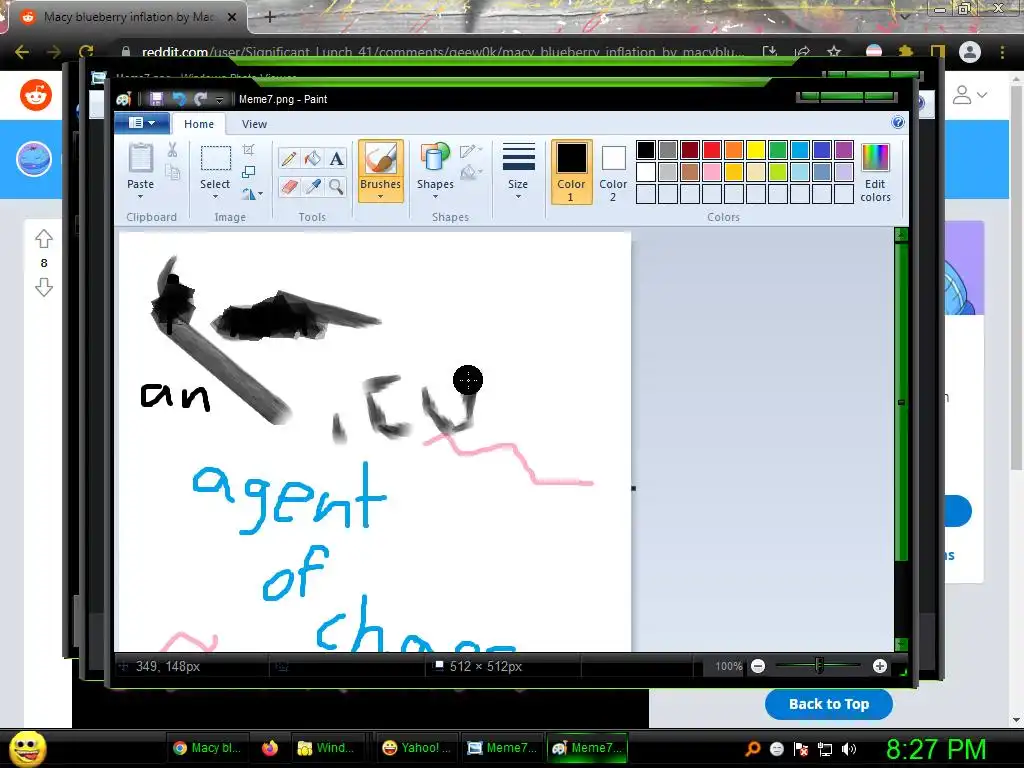Bookmark page with star icon in Chrome

click(834, 52)
